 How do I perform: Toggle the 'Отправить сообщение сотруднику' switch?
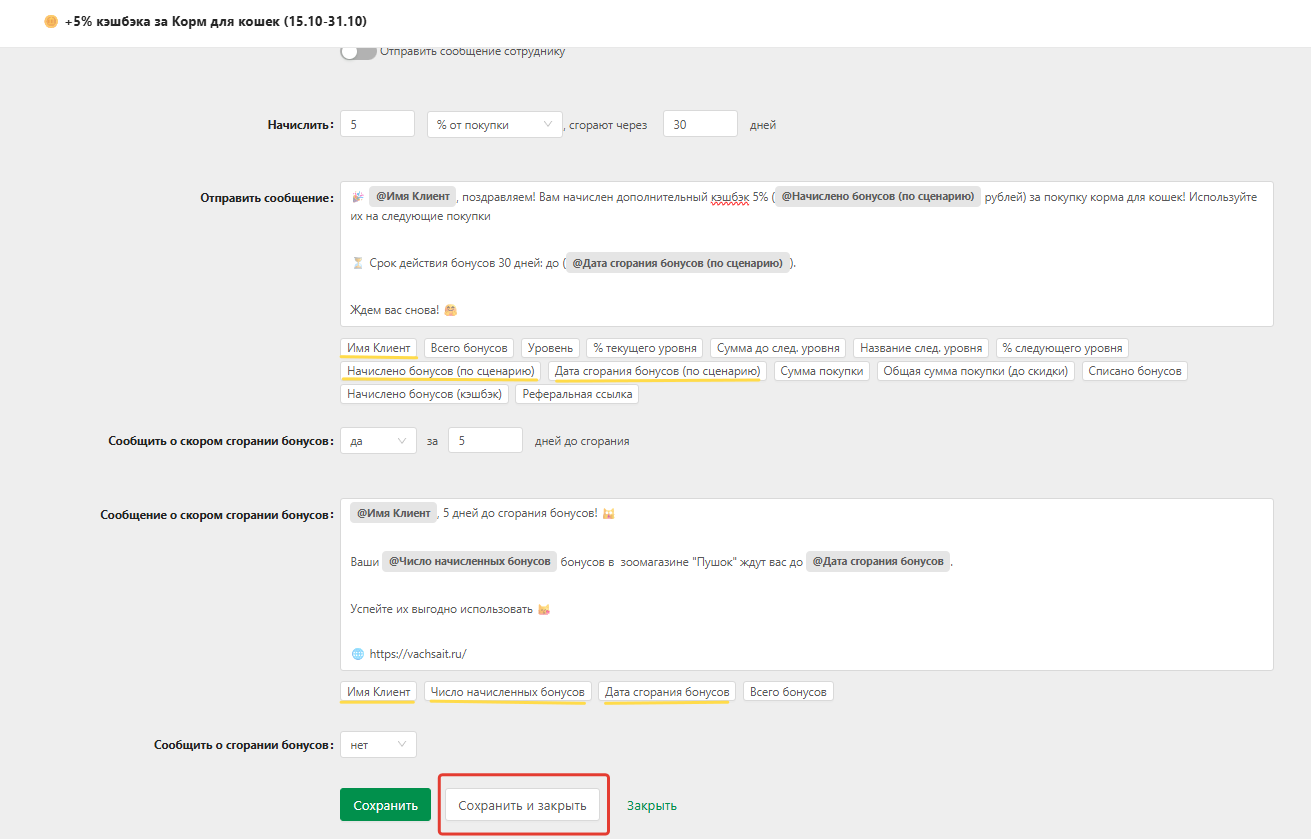pyautogui.click(x=358, y=51)
